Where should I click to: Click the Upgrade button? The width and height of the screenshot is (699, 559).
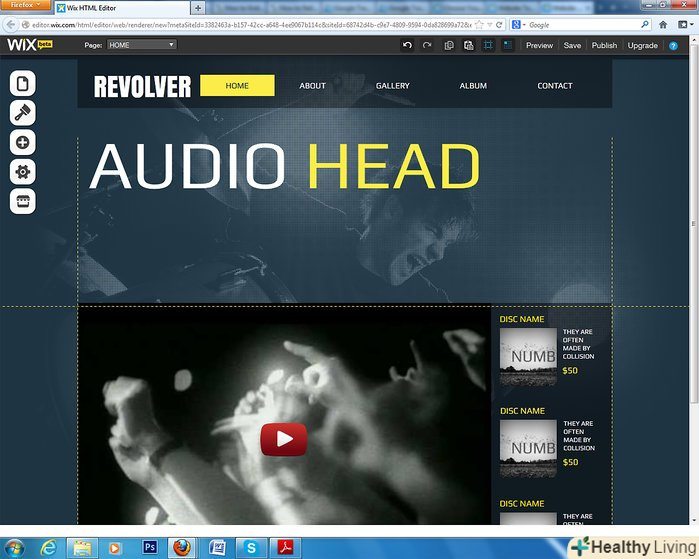pos(642,45)
